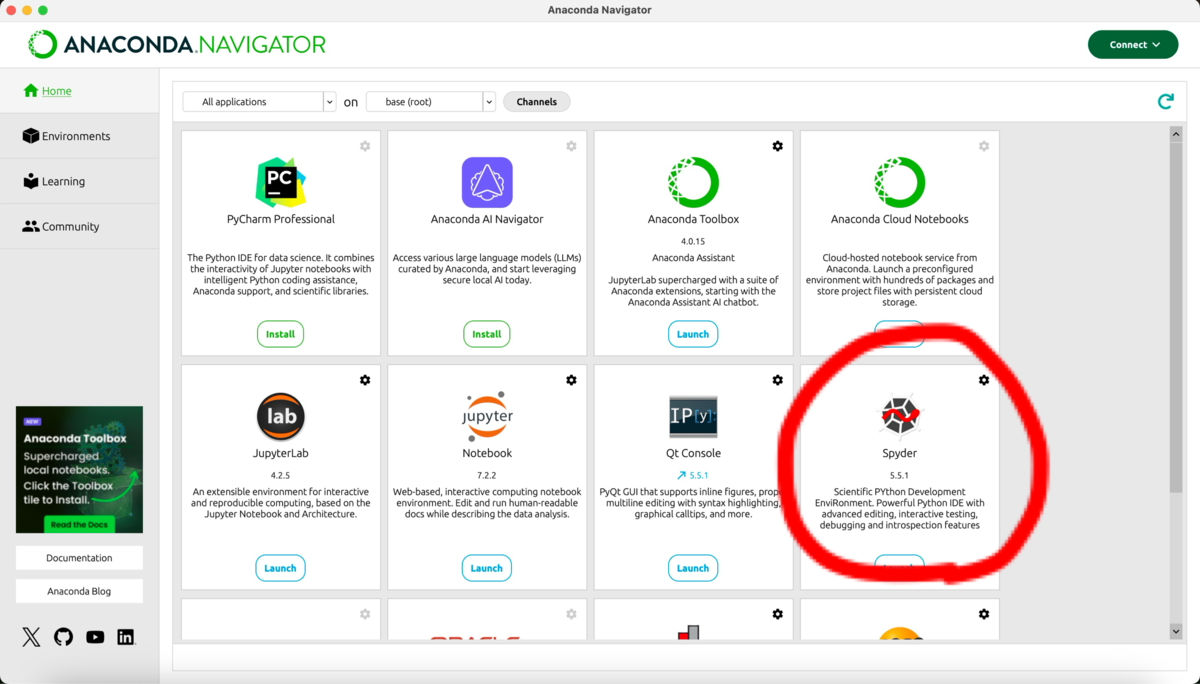Open settings gear on Anaconda Toolbox tile
This screenshot has width=1200, height=684.
tap(777, 146)
